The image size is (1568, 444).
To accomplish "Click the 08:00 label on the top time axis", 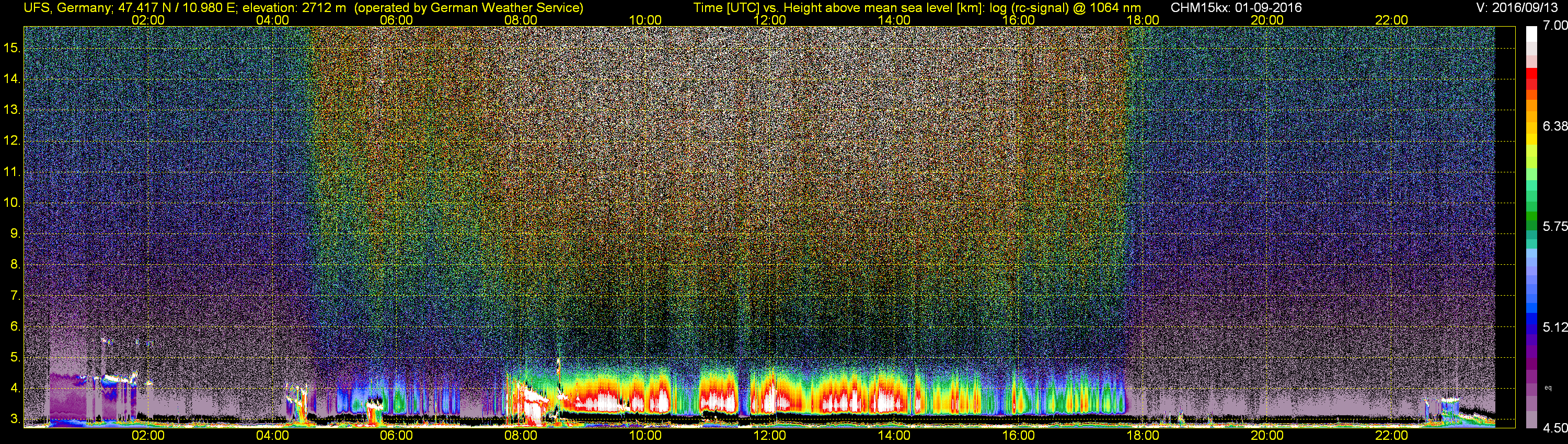I will pos(521,20).
